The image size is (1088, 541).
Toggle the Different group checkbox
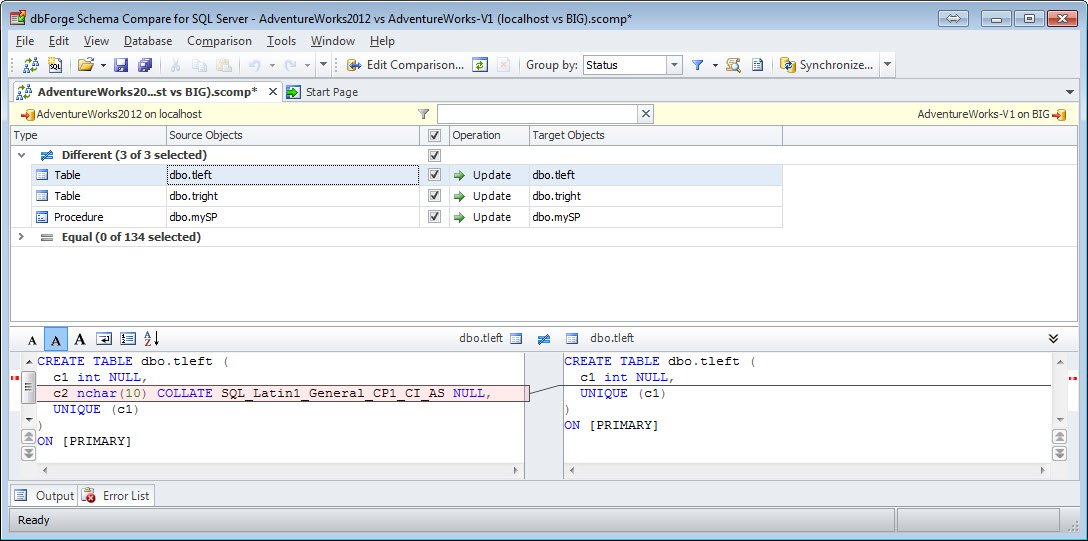click(434, 155)
